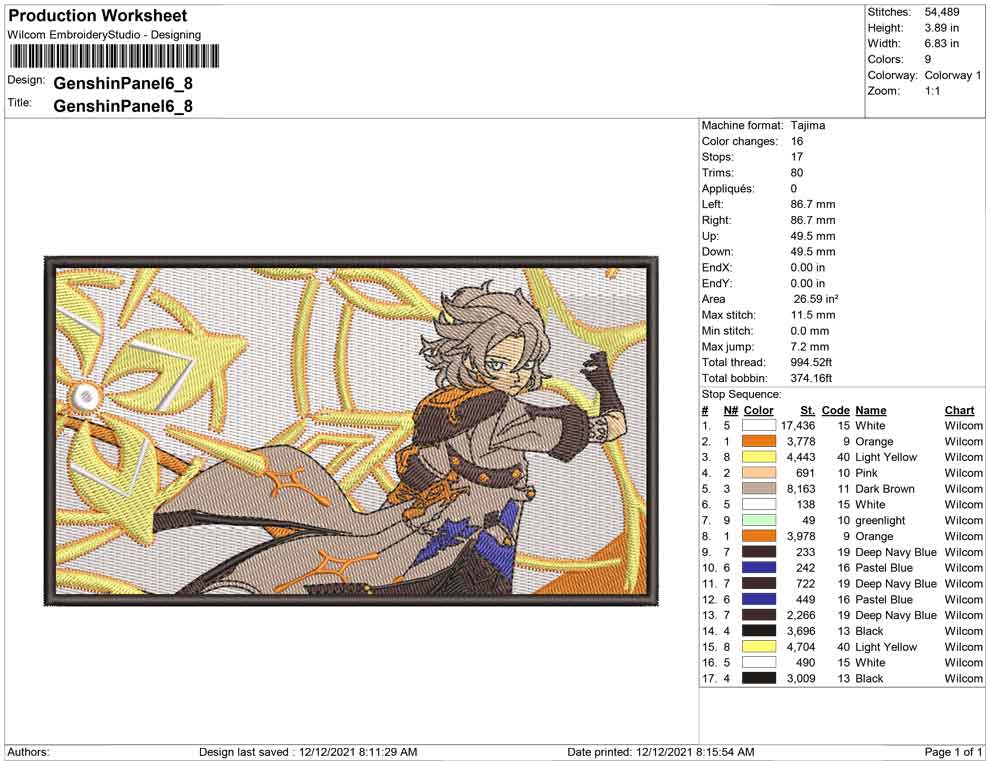Click the Down: margin label
The image size is (990, 762).
[x=718, y=252]
